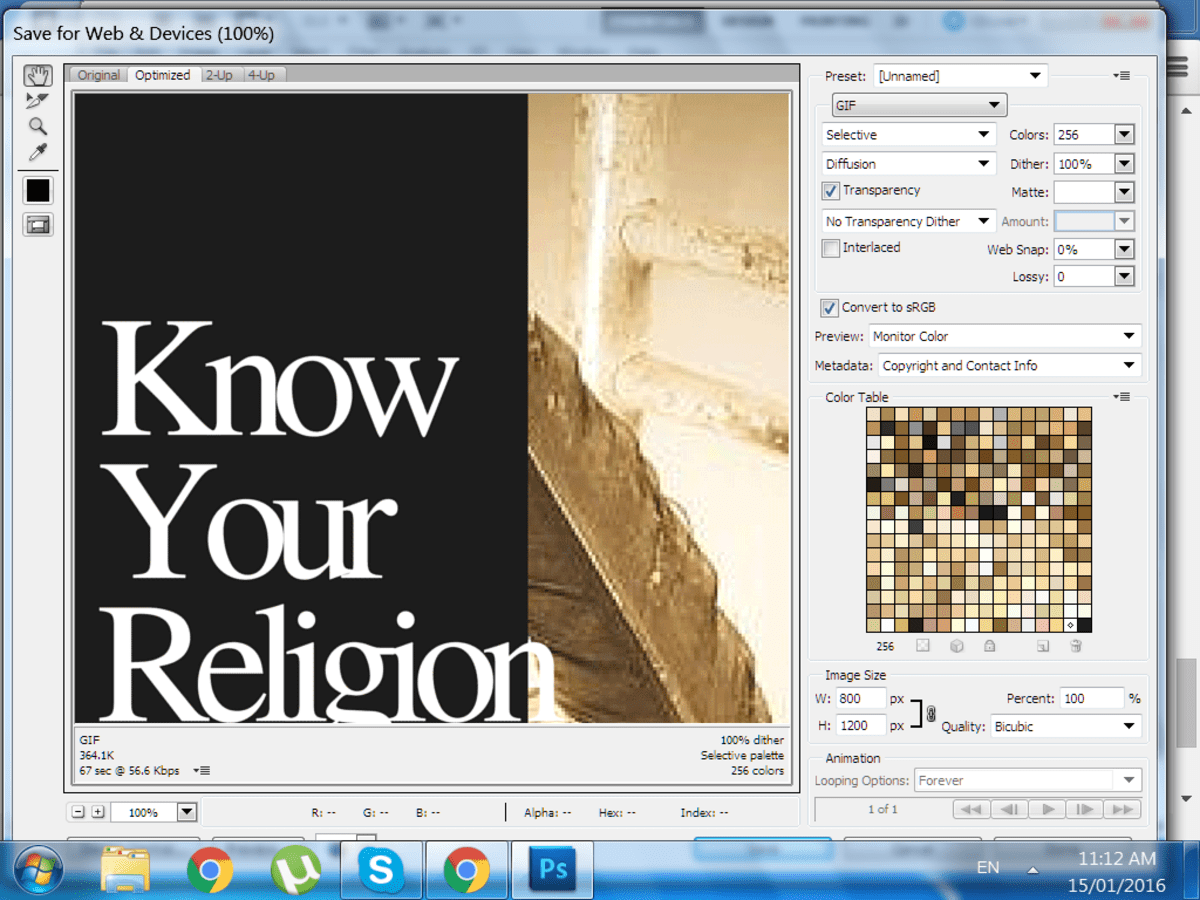Screen dimensions: 1200x900
Task: Click the clock showing 11:12 AM
Action: click(1116, 858)
